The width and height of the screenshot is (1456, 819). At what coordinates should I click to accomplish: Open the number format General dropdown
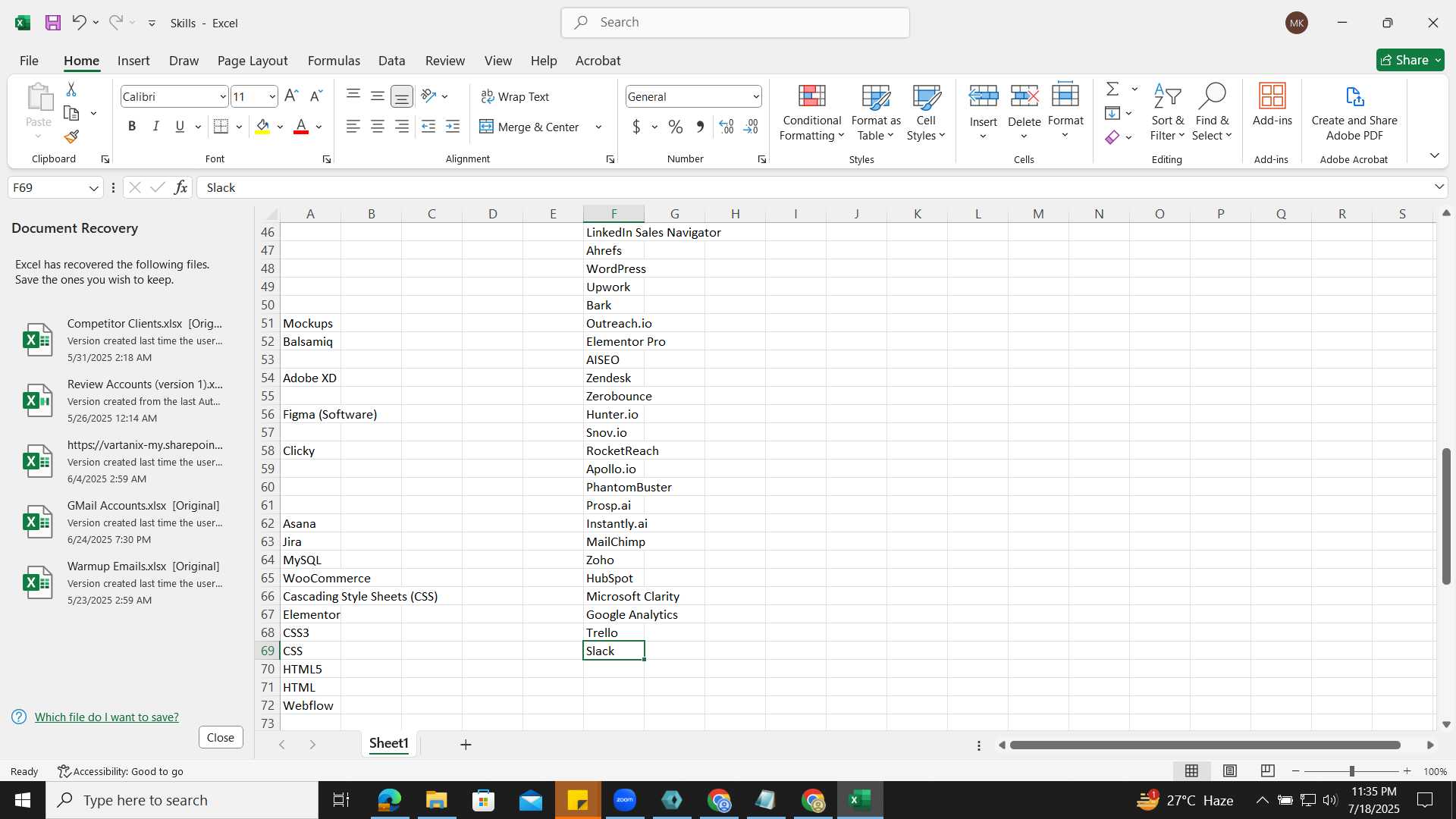[x=756, y=96]
